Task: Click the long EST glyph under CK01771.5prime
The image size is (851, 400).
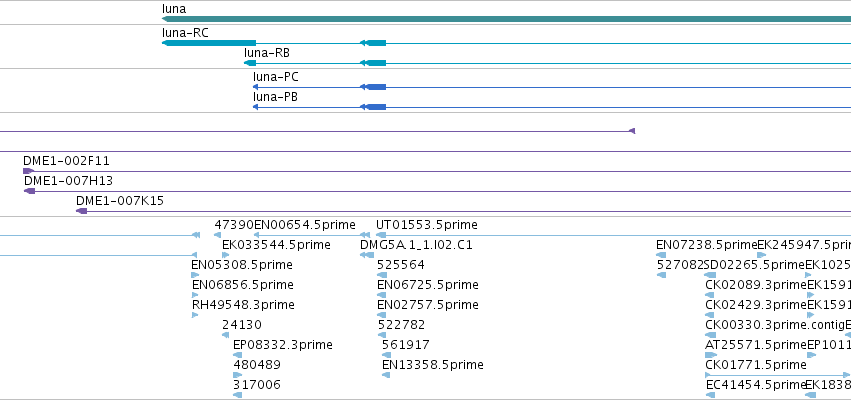Action: (777, 375)
